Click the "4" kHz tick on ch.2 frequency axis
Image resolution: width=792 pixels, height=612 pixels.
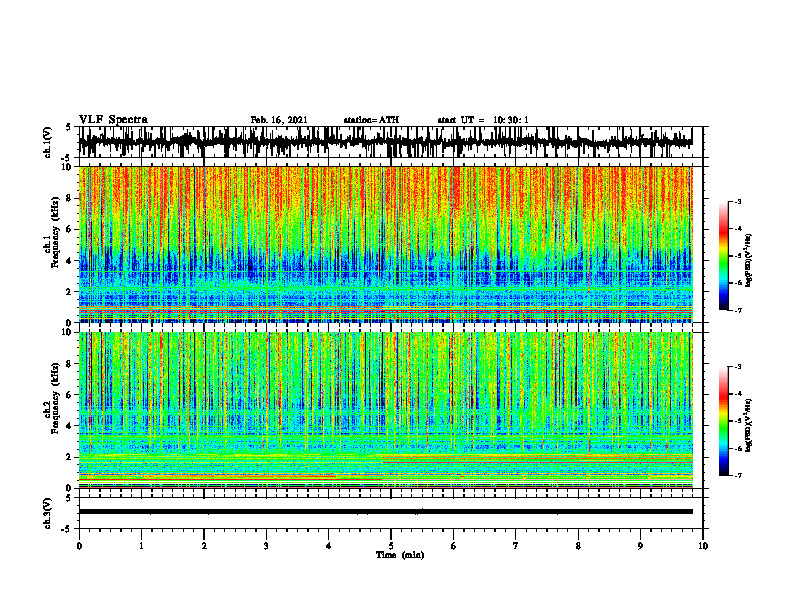tap(70, 426)
